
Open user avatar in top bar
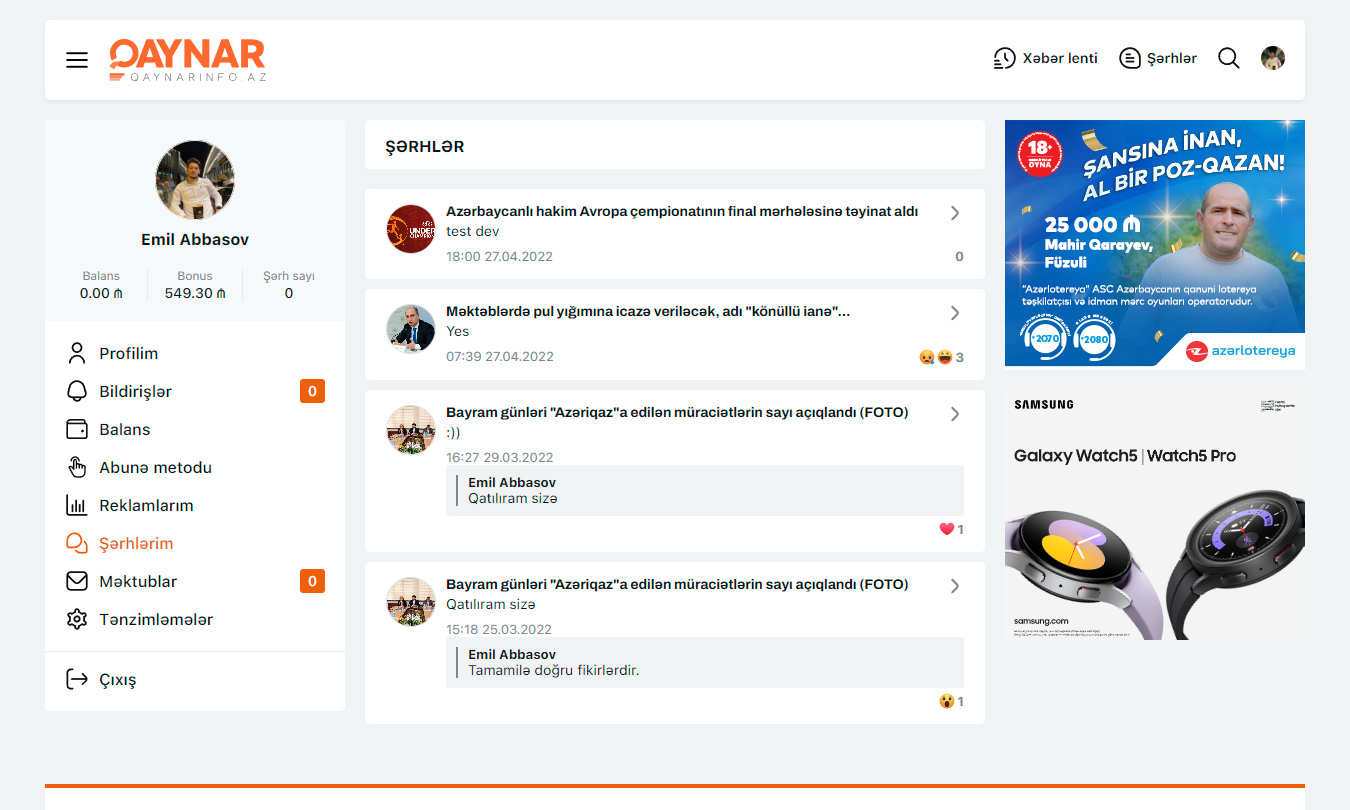click(1272, 58)
